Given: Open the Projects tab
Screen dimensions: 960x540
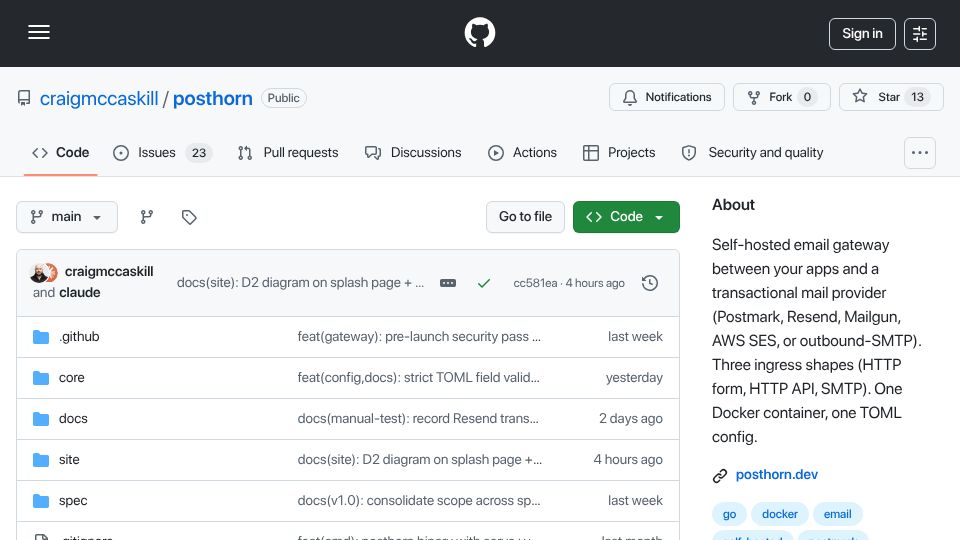Looking at the screenshot, I should [x=619, y=152].
